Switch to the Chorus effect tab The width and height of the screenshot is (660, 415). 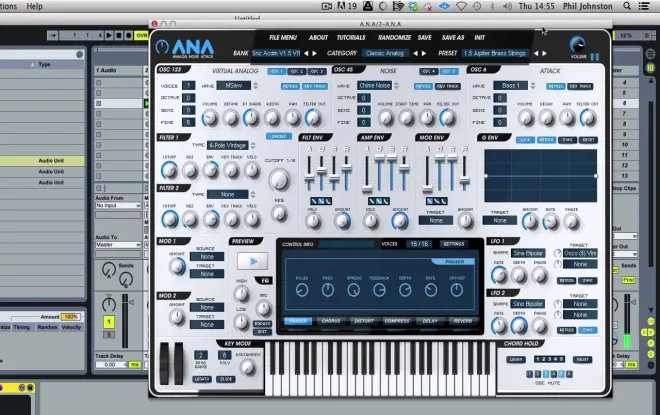(x=331, y=321)
